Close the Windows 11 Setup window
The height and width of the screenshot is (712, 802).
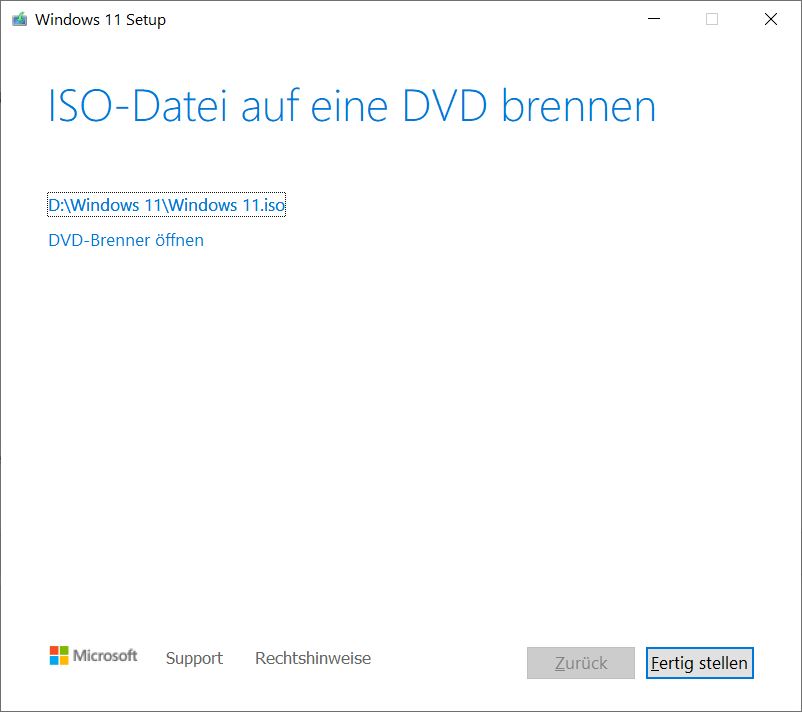pyautogui.click(x=771, y=19)
